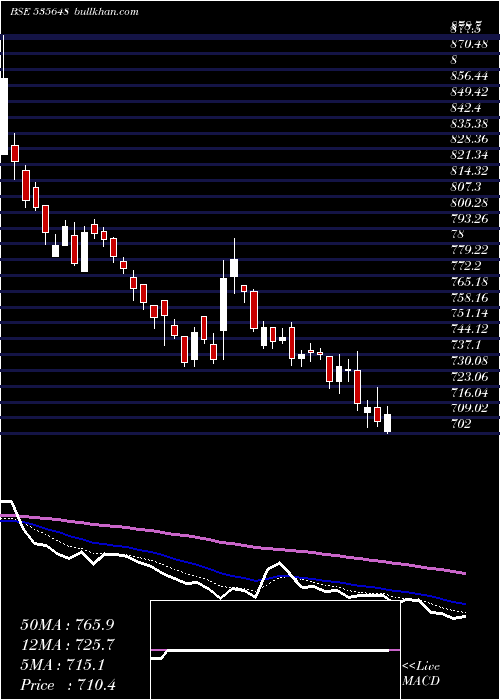500x700 pixels.
Task: Click the 730.08 price level label
Action: pyautogui.click(x=468, y=361)
